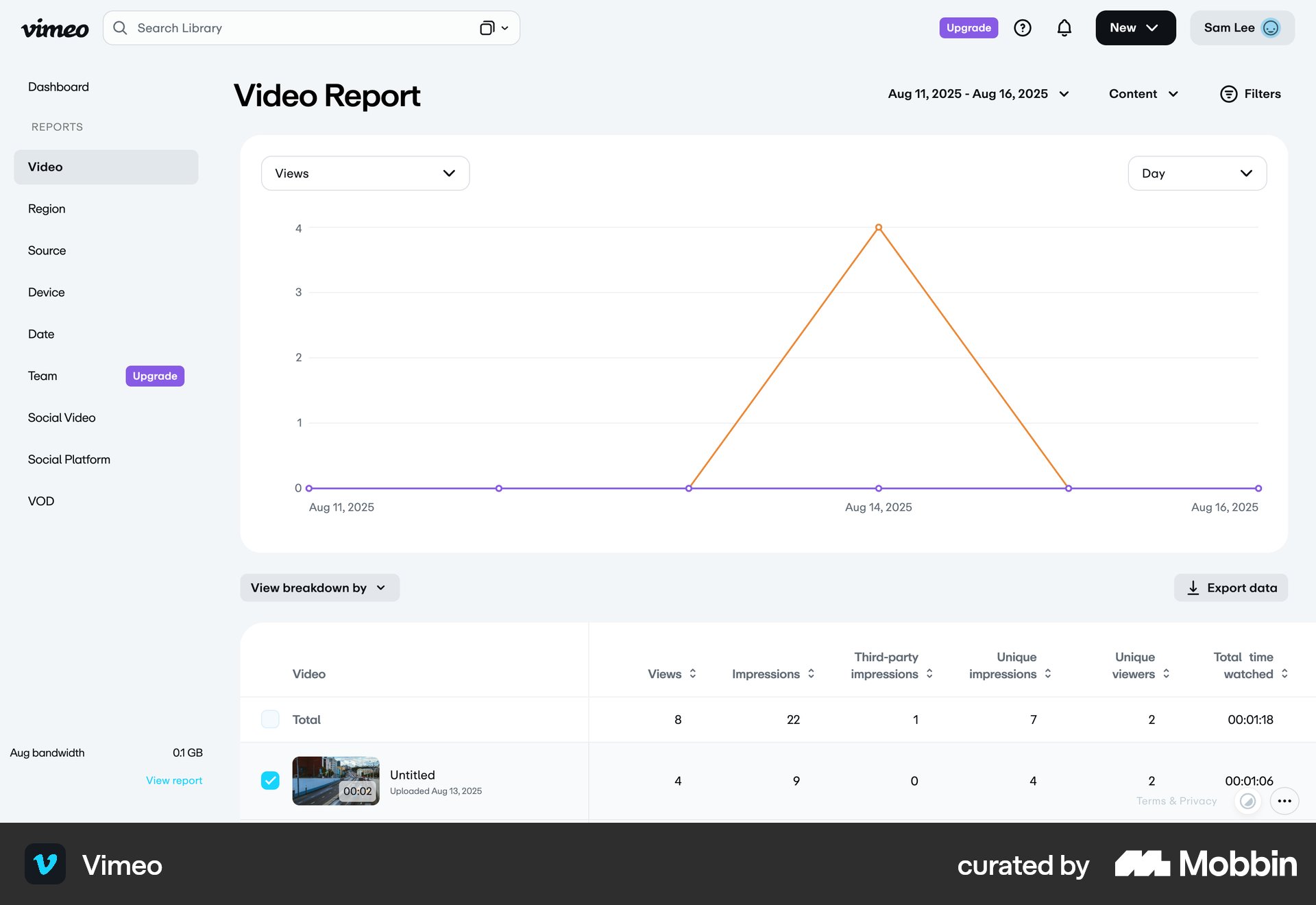The width and height of the screenshot is (1316, 905).
Task: Expand View breakdown by dropdown
Action: tap(319, 588)
